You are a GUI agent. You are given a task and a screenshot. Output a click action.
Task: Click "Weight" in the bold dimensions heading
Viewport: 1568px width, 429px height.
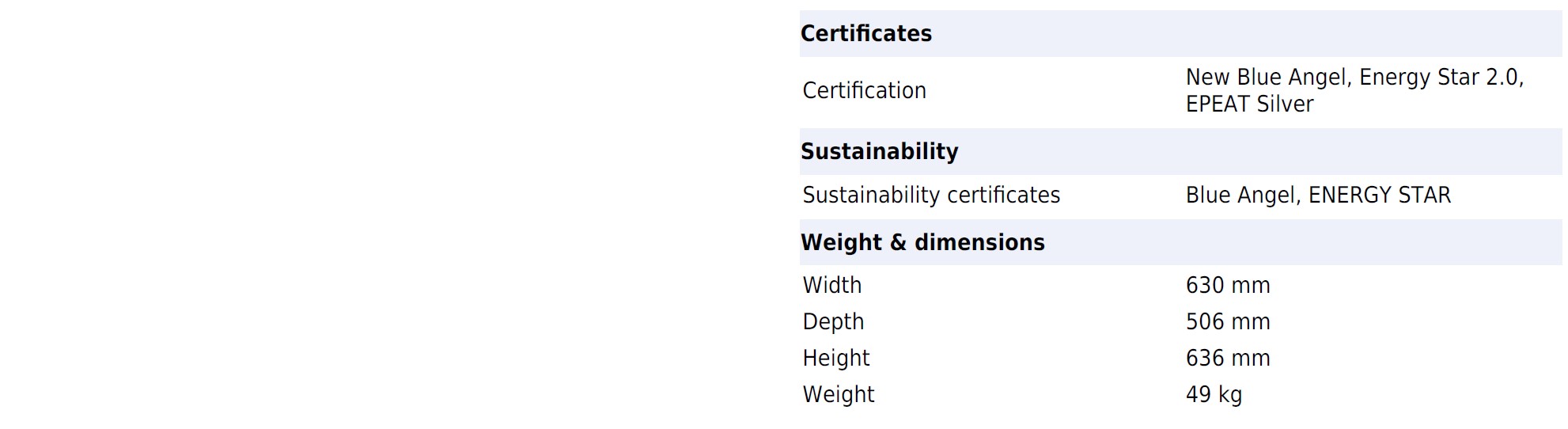pyautogui.click(x=840, y=242)
